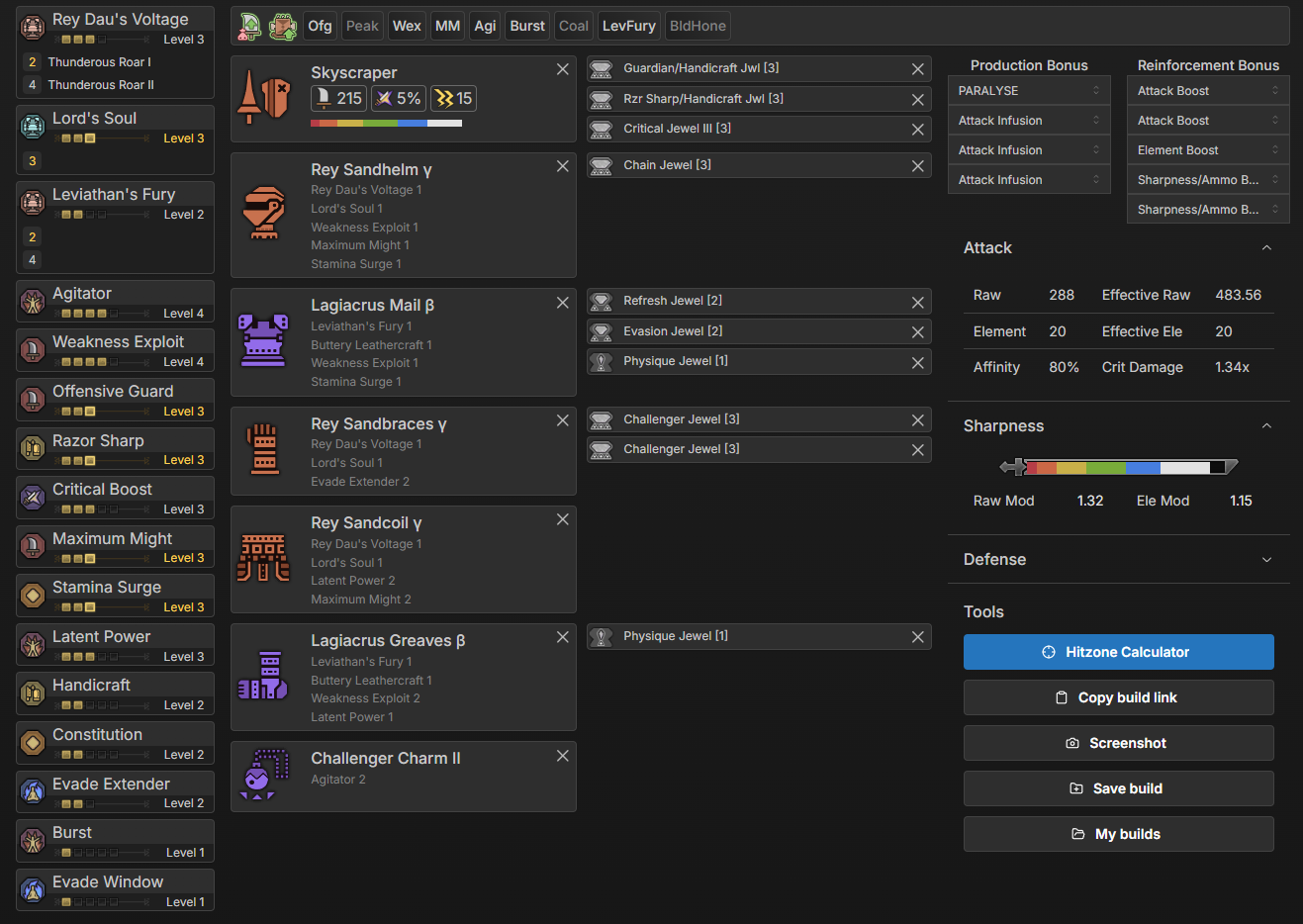Toggle the Coal buff
The image size is (1303, 924).
(x=574, y=26)
